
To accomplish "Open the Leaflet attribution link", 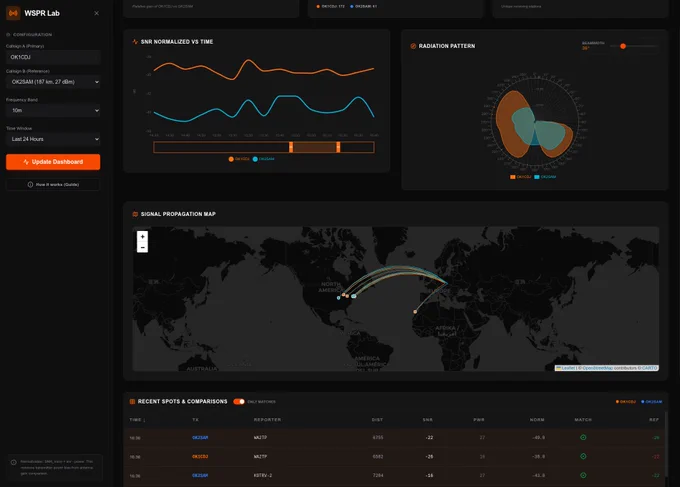I will coord(566,368).
